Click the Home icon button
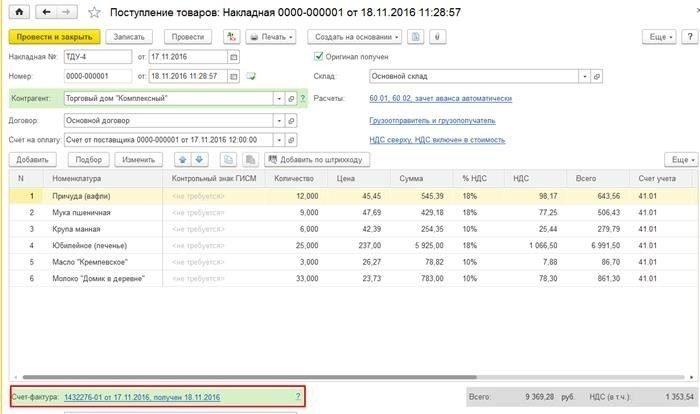The height and width of the screenshot is (414, 700). [x=18, y=12]
